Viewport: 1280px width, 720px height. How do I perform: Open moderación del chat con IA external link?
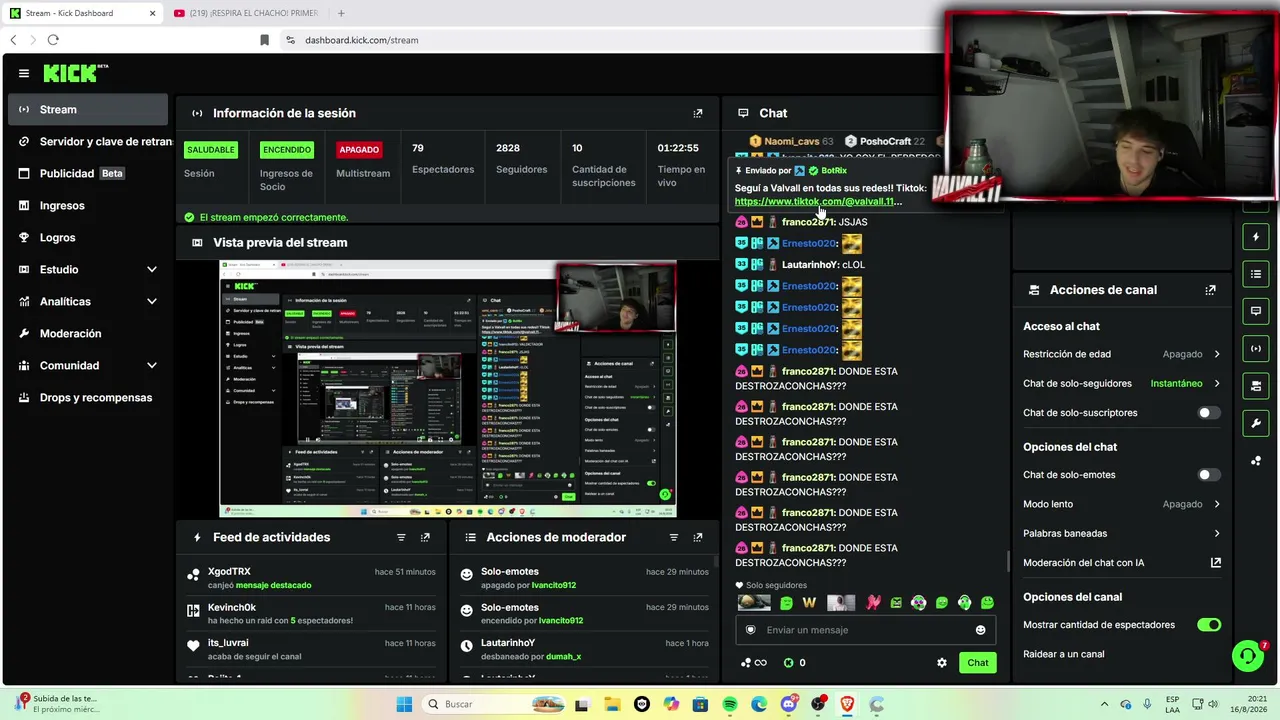coord(1216,562)
